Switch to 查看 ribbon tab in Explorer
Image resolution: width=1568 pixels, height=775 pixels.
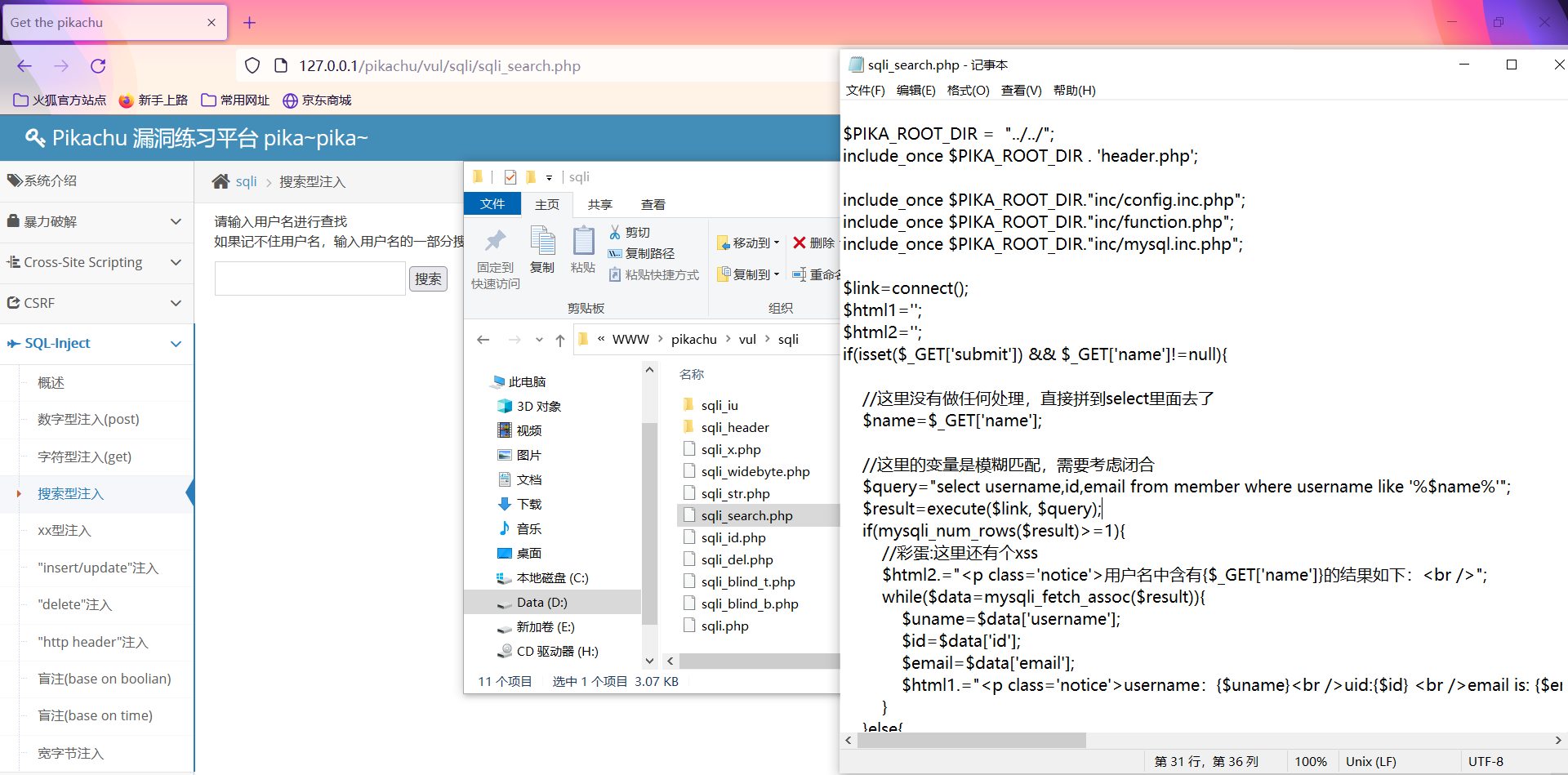pyautogui.click(x=653, y=204)
